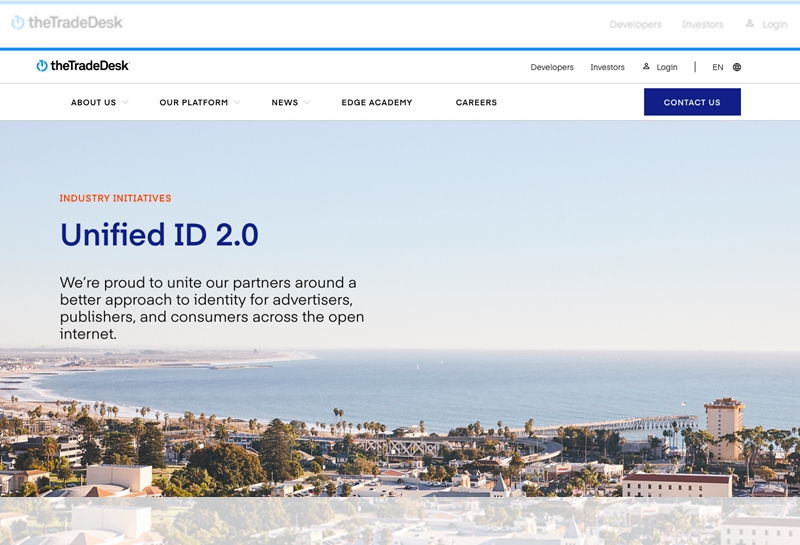This screenshot has height=545, width=800.
Task: Click the hero paragraph about uniting partners
Action: [x=212, y=308]
